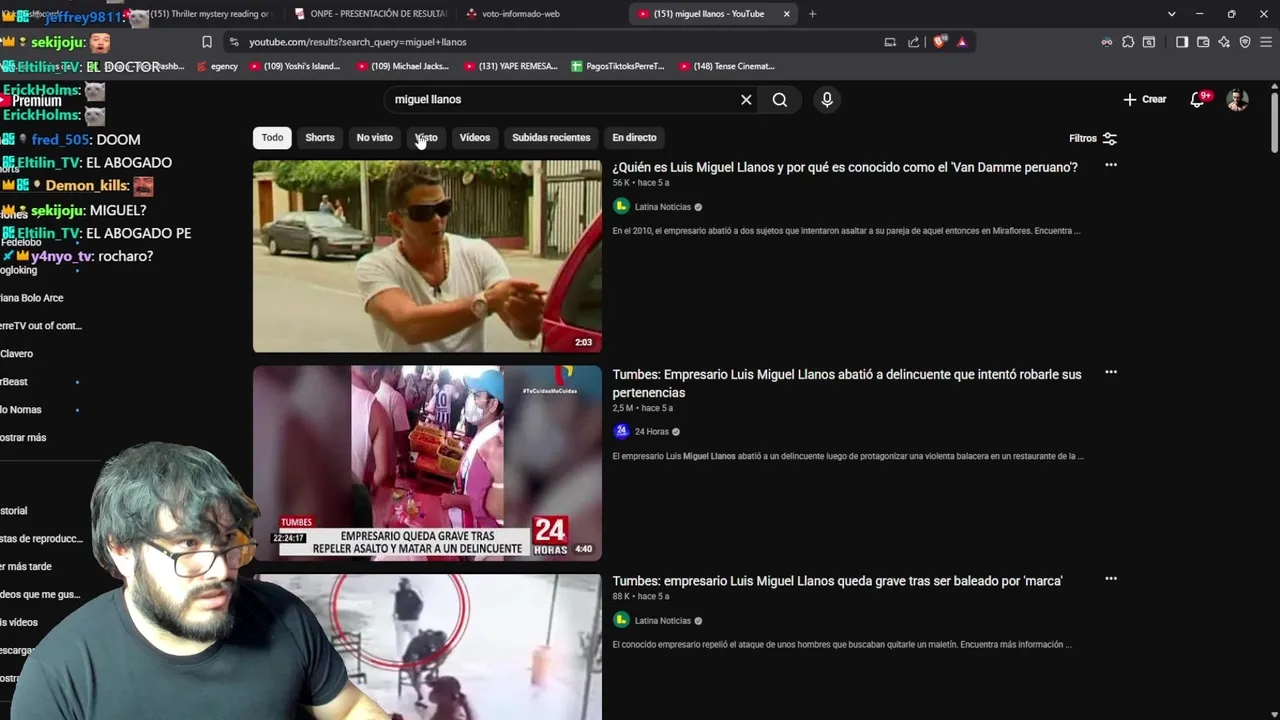Bookmark this page with the bookmark icon
1280x720 pixels.
[x=207, y=42]
